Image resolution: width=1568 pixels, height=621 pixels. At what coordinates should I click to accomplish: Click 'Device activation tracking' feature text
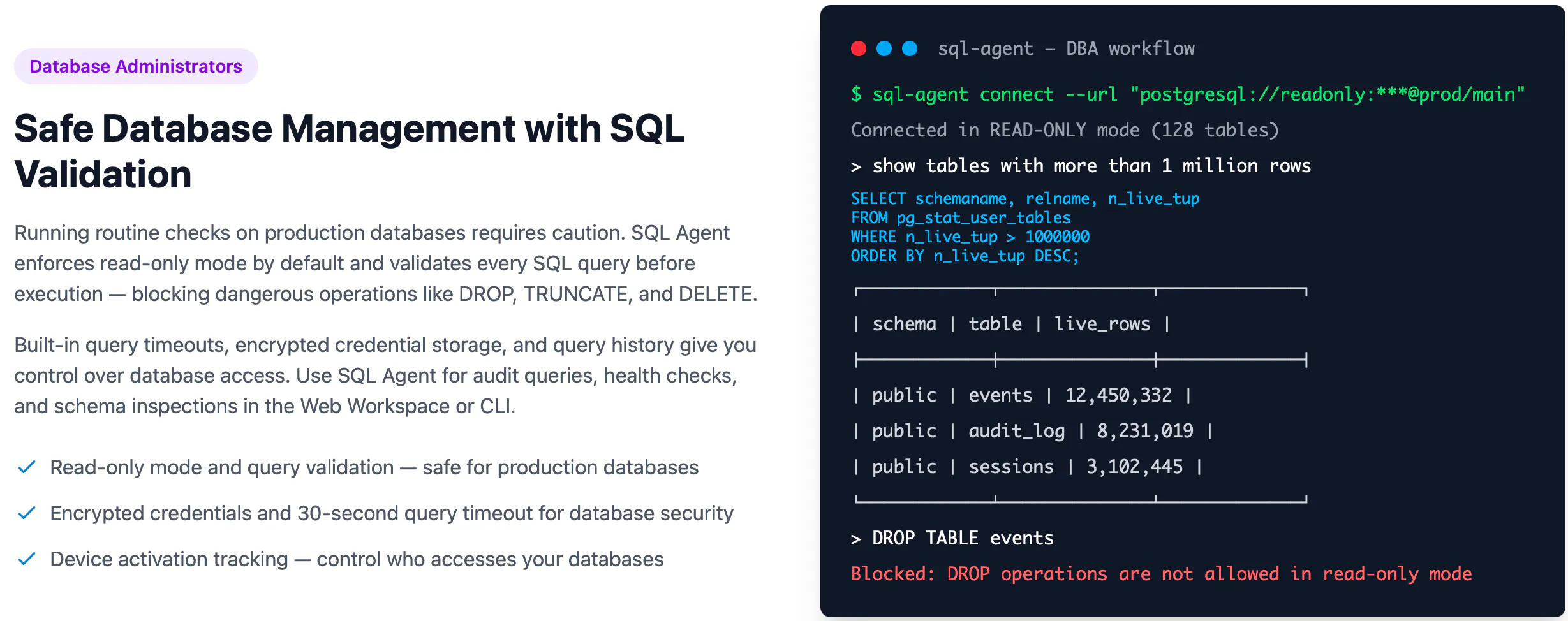pos(357,559)
